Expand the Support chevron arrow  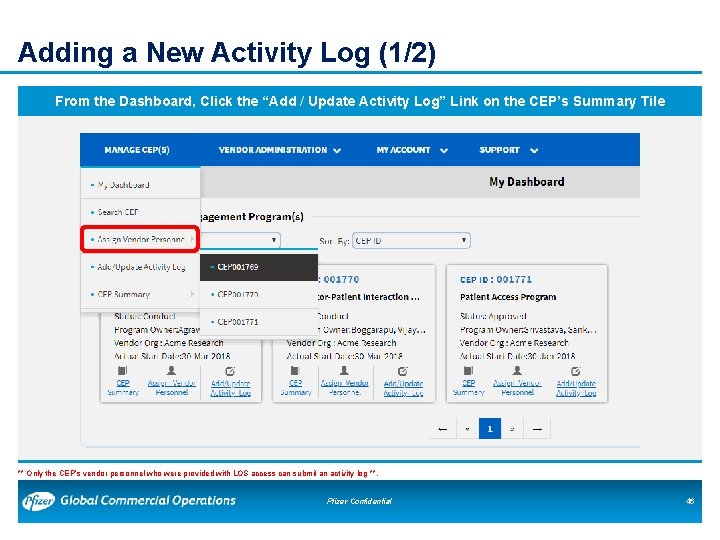[534, 151]
